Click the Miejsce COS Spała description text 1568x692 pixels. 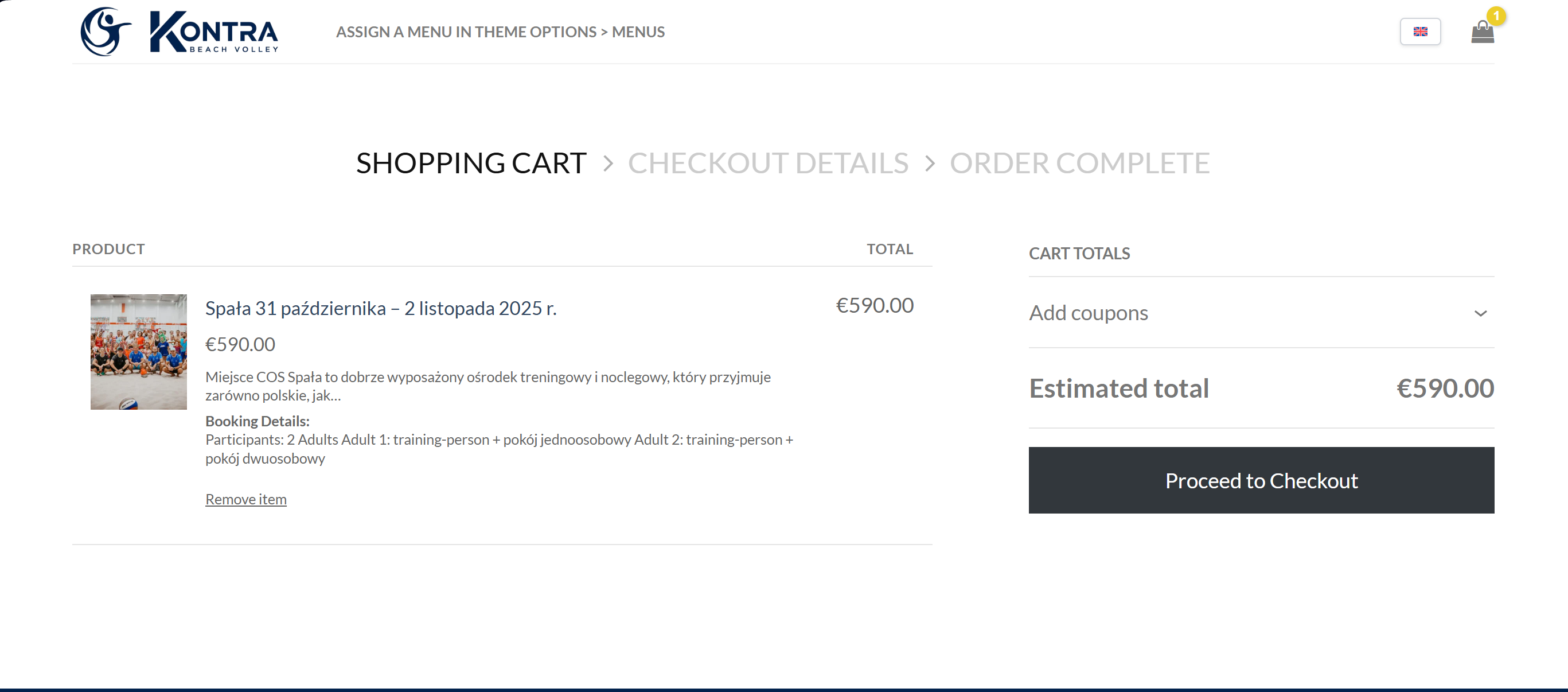click(487, 386)
